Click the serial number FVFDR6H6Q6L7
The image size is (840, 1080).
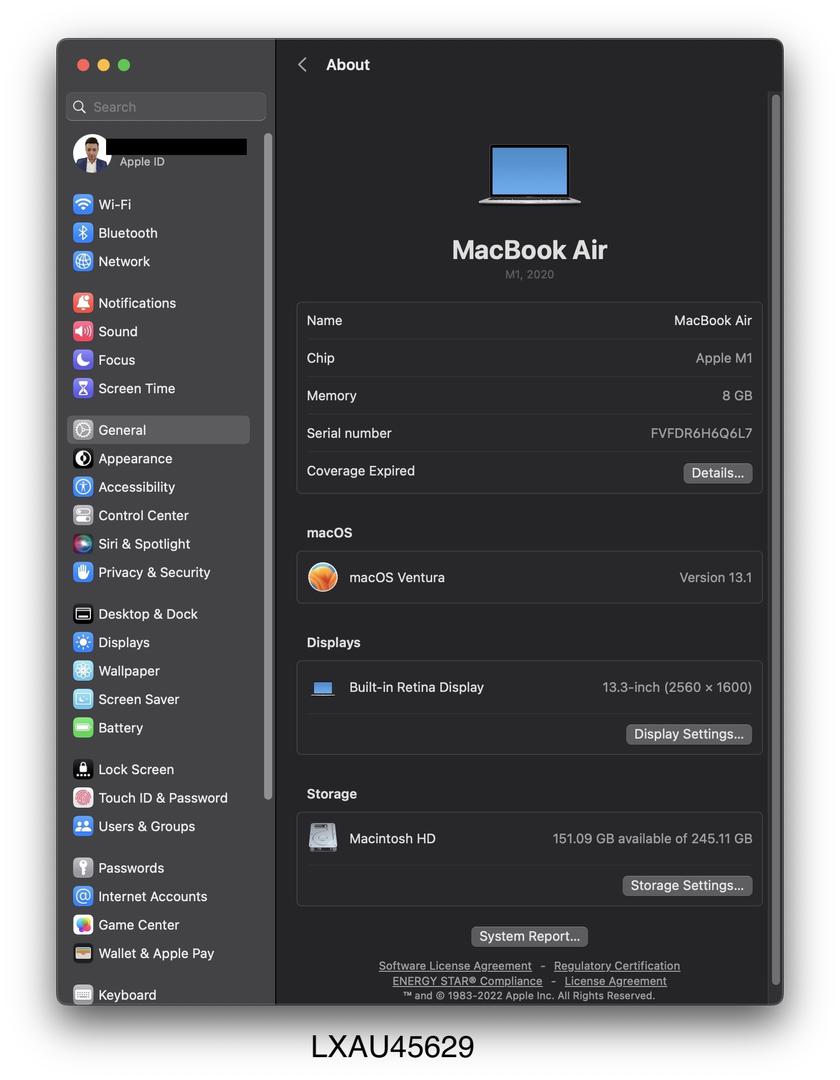pos(701,433)
